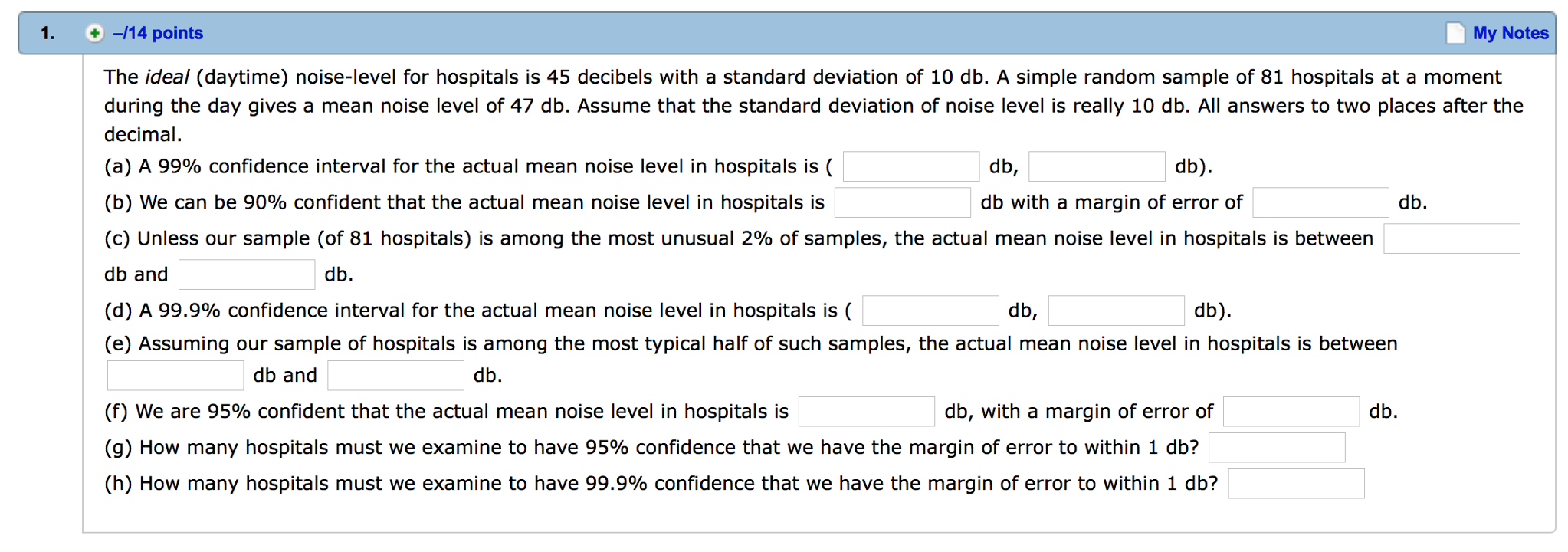Click the first answer box in part (a)
Image resolution: width=1568 pixels, height=552 pixels.
910,166
